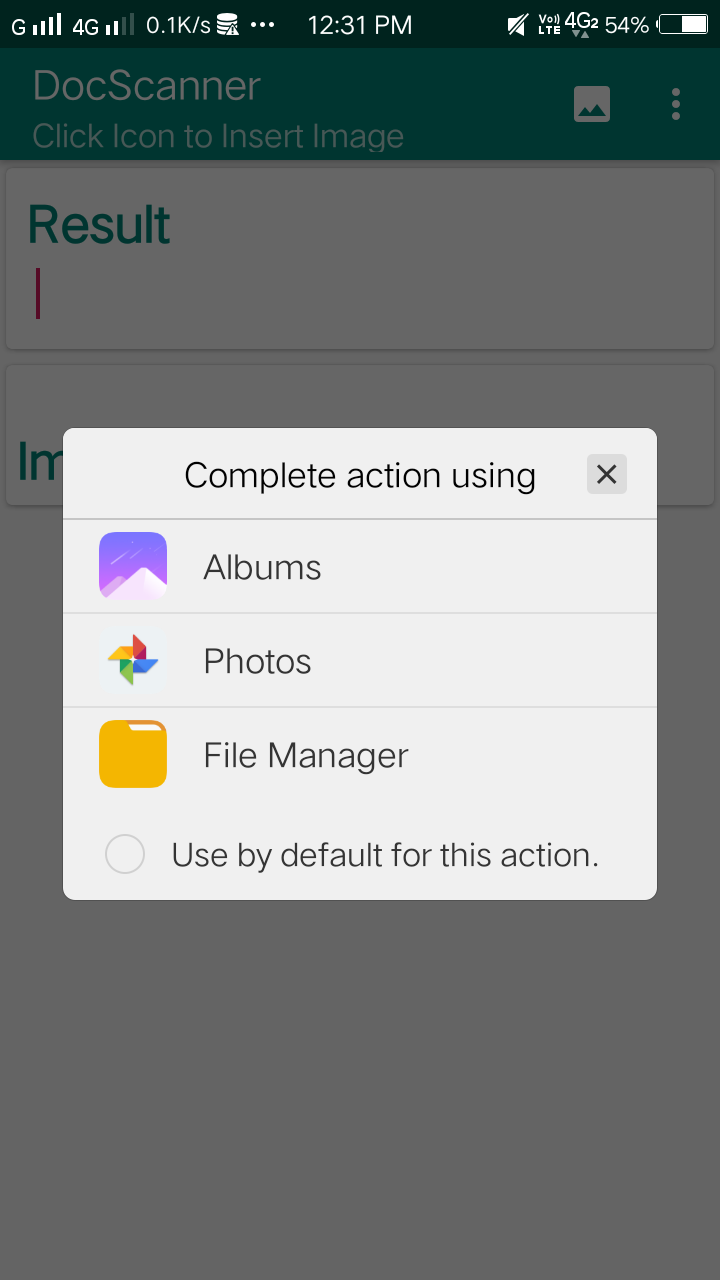
Task: Tap the radio circle next to the default option
Action: click(x=125, y=854)
